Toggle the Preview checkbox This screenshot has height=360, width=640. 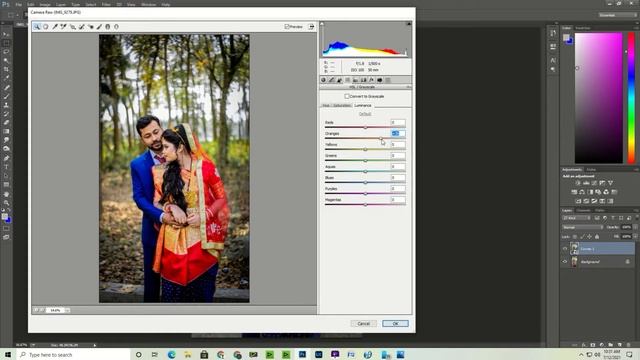287,27
